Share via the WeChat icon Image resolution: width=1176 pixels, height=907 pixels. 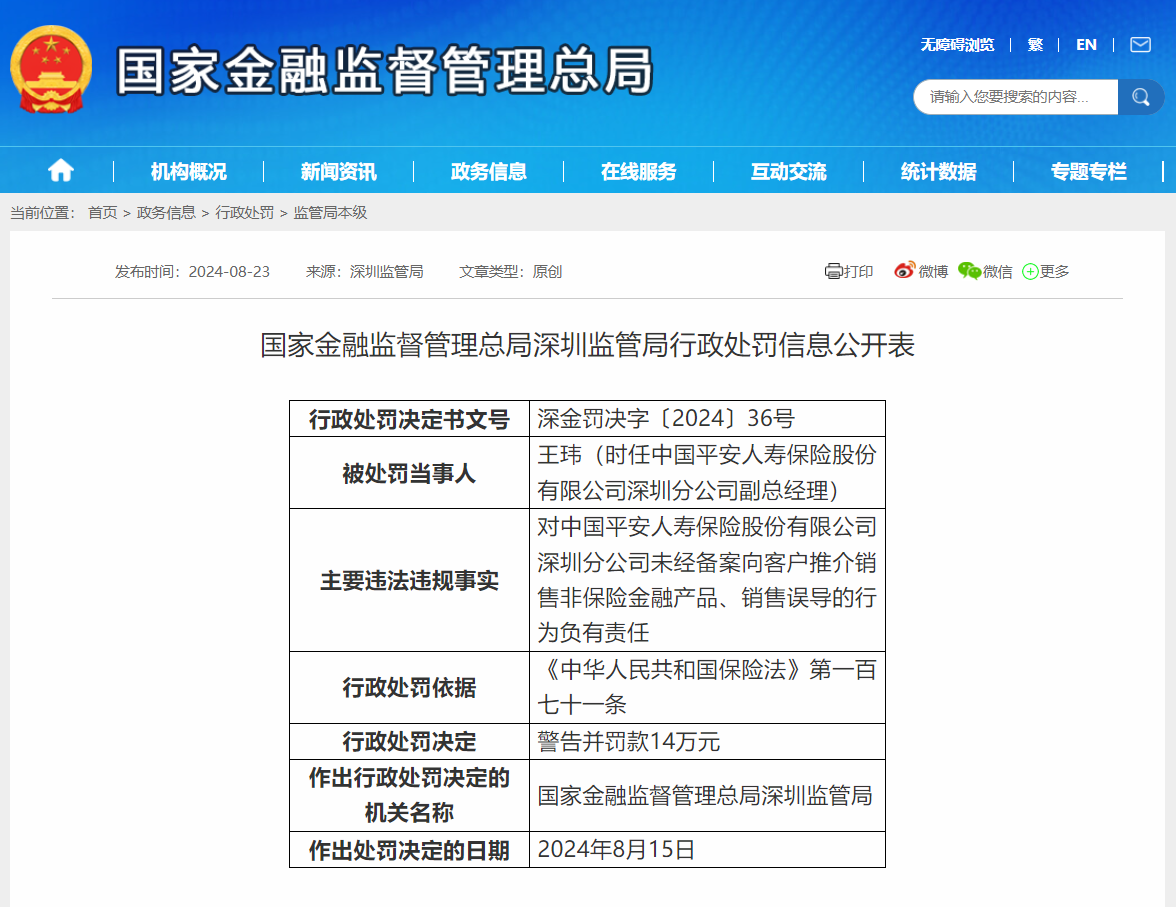click(969, 271)
